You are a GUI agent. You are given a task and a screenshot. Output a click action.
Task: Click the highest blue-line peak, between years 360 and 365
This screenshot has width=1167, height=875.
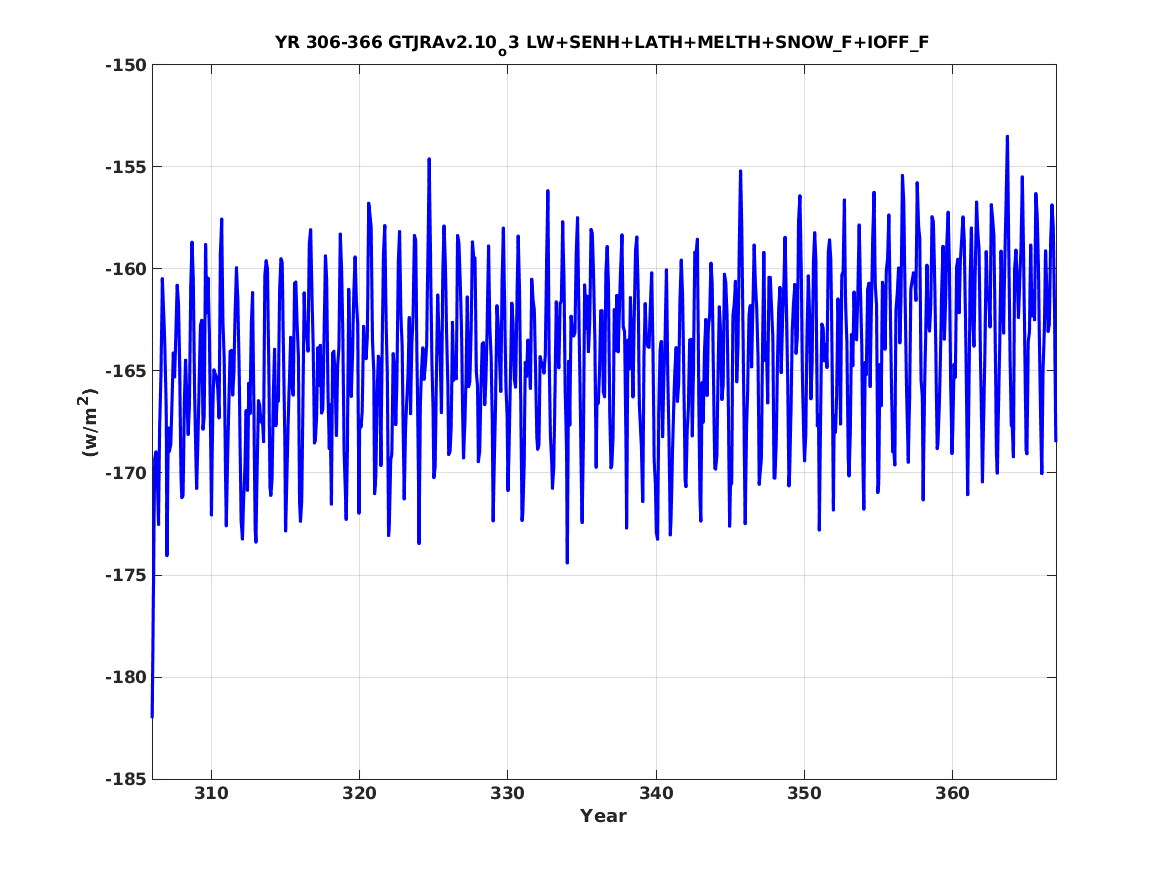coord(1007,137)
